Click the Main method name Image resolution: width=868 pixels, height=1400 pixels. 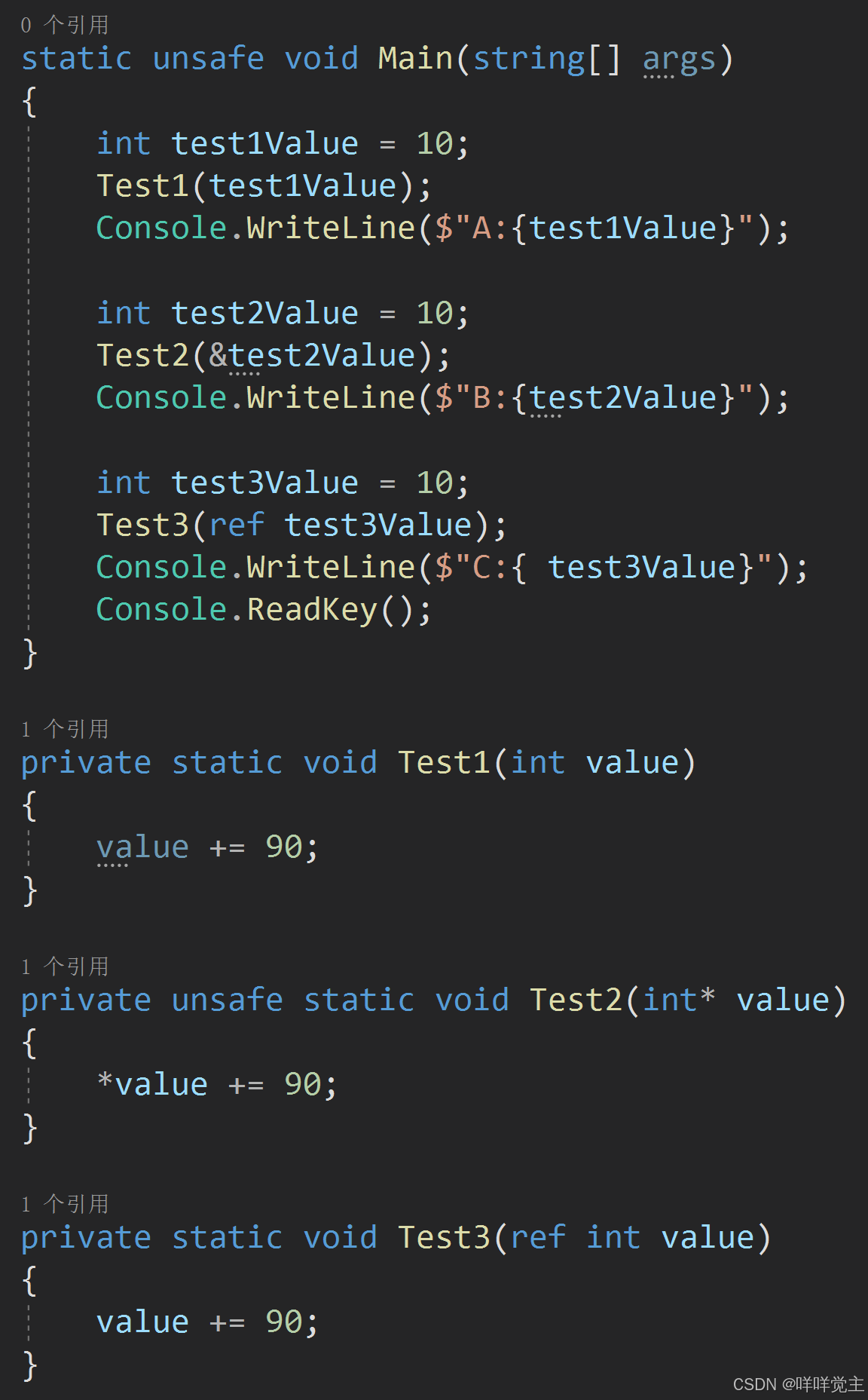point(415,59)
